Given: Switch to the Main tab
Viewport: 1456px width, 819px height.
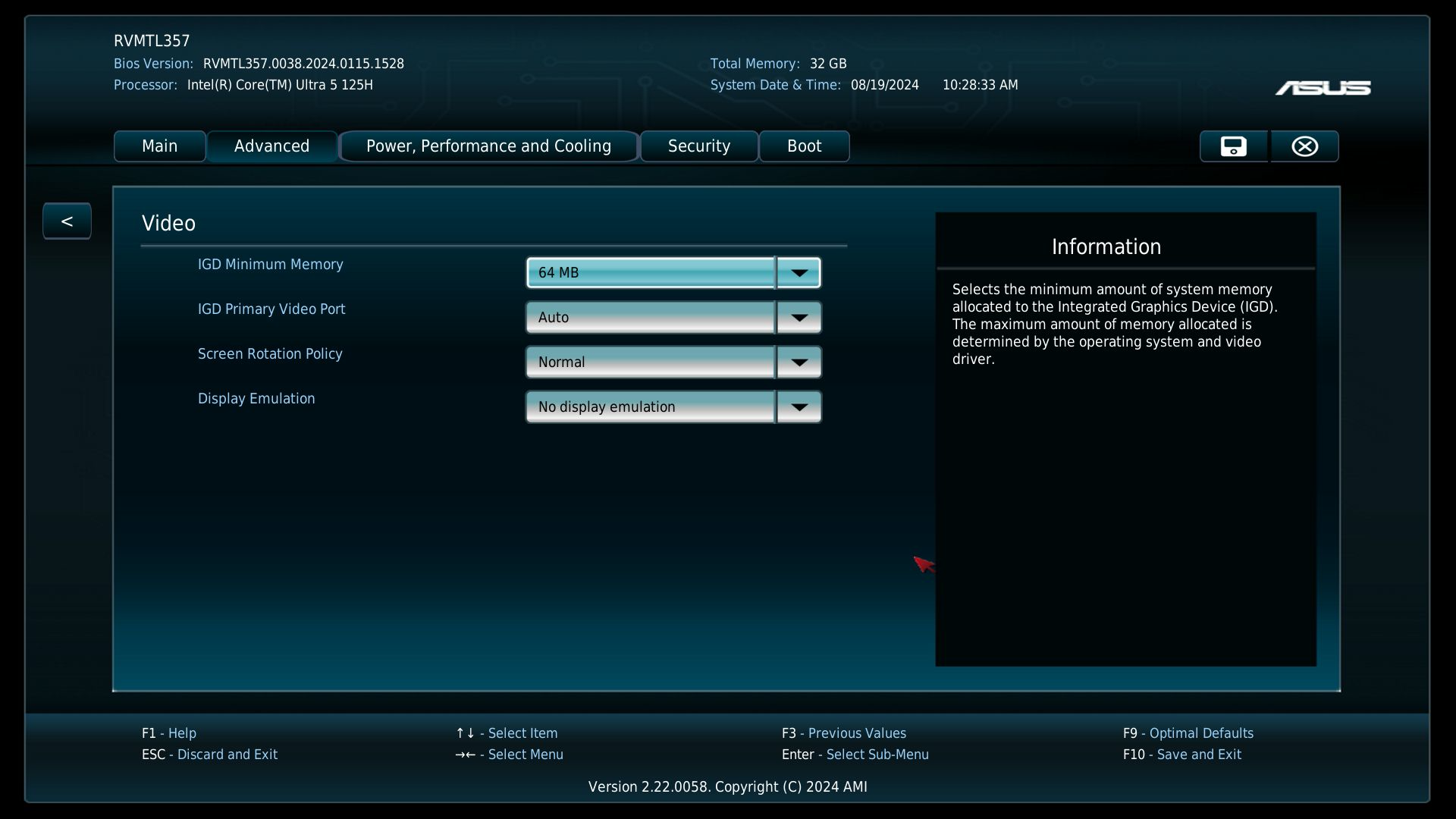Looking at the screenshot, I should pos(159,146).
